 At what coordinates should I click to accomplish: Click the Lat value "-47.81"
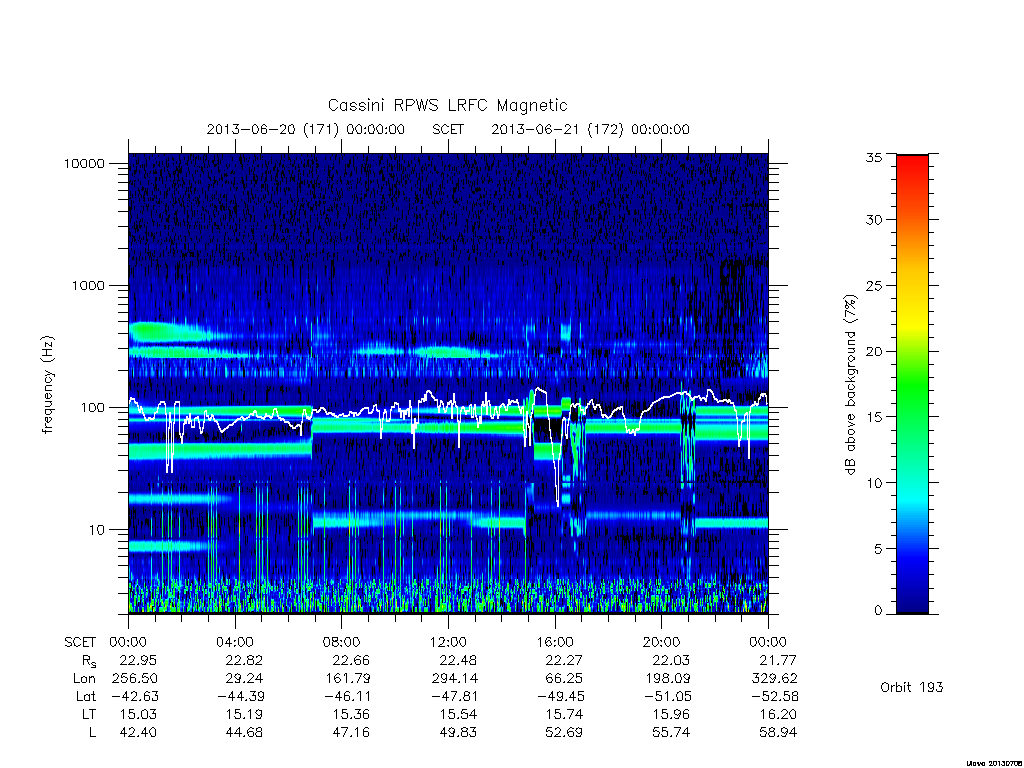(455, 697)
